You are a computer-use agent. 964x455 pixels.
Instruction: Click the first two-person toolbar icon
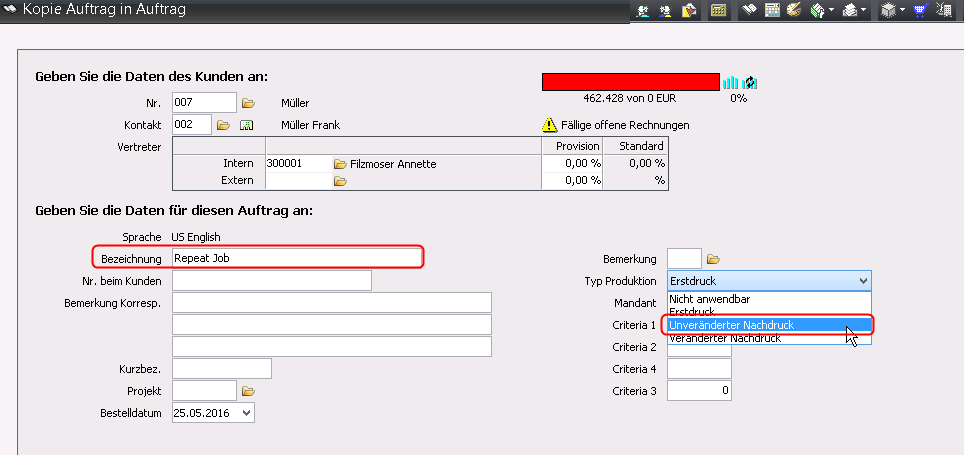coord(644,10)
